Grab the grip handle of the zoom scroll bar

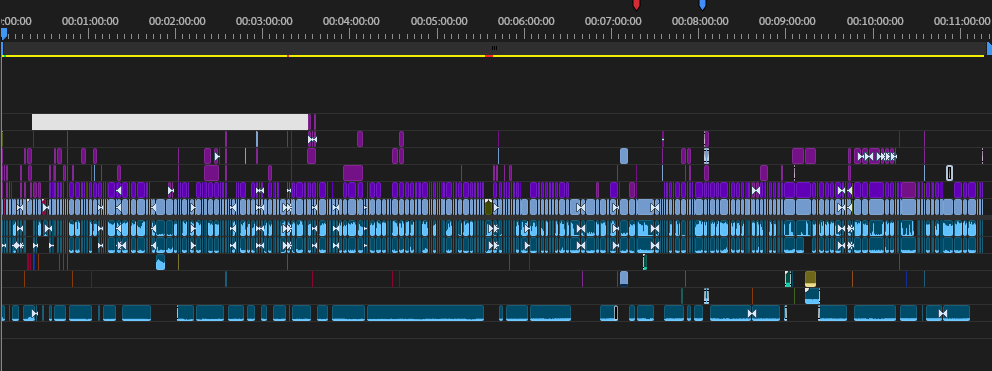pyautogui.click(x=495, y=48)
